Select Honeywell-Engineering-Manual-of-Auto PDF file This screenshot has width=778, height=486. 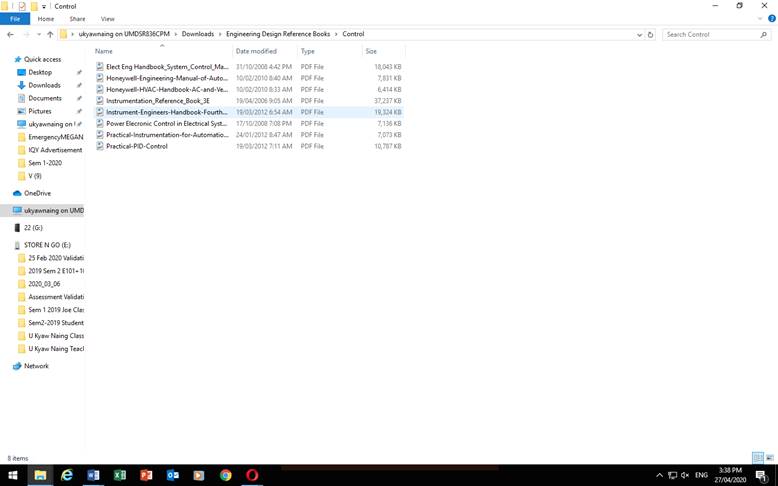pyautogui.click(x=248, y=78)
